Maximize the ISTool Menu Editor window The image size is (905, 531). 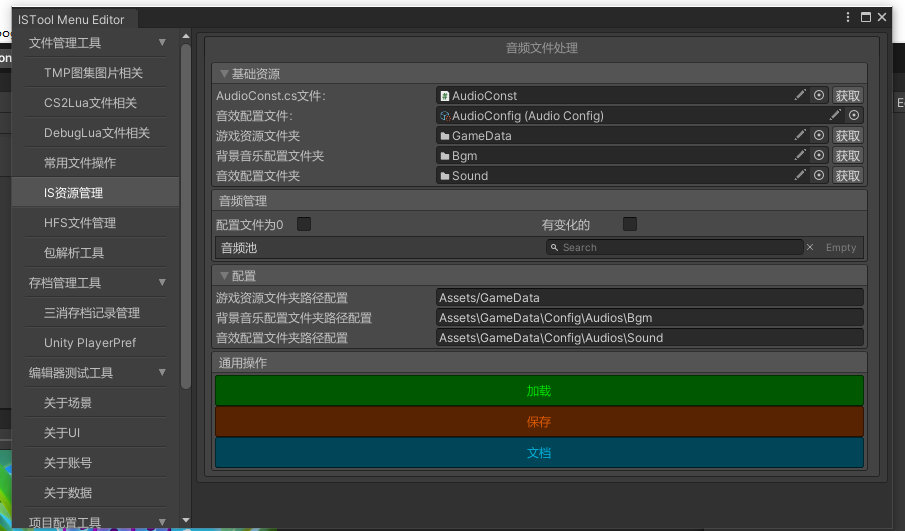click(x=865, y=17)
